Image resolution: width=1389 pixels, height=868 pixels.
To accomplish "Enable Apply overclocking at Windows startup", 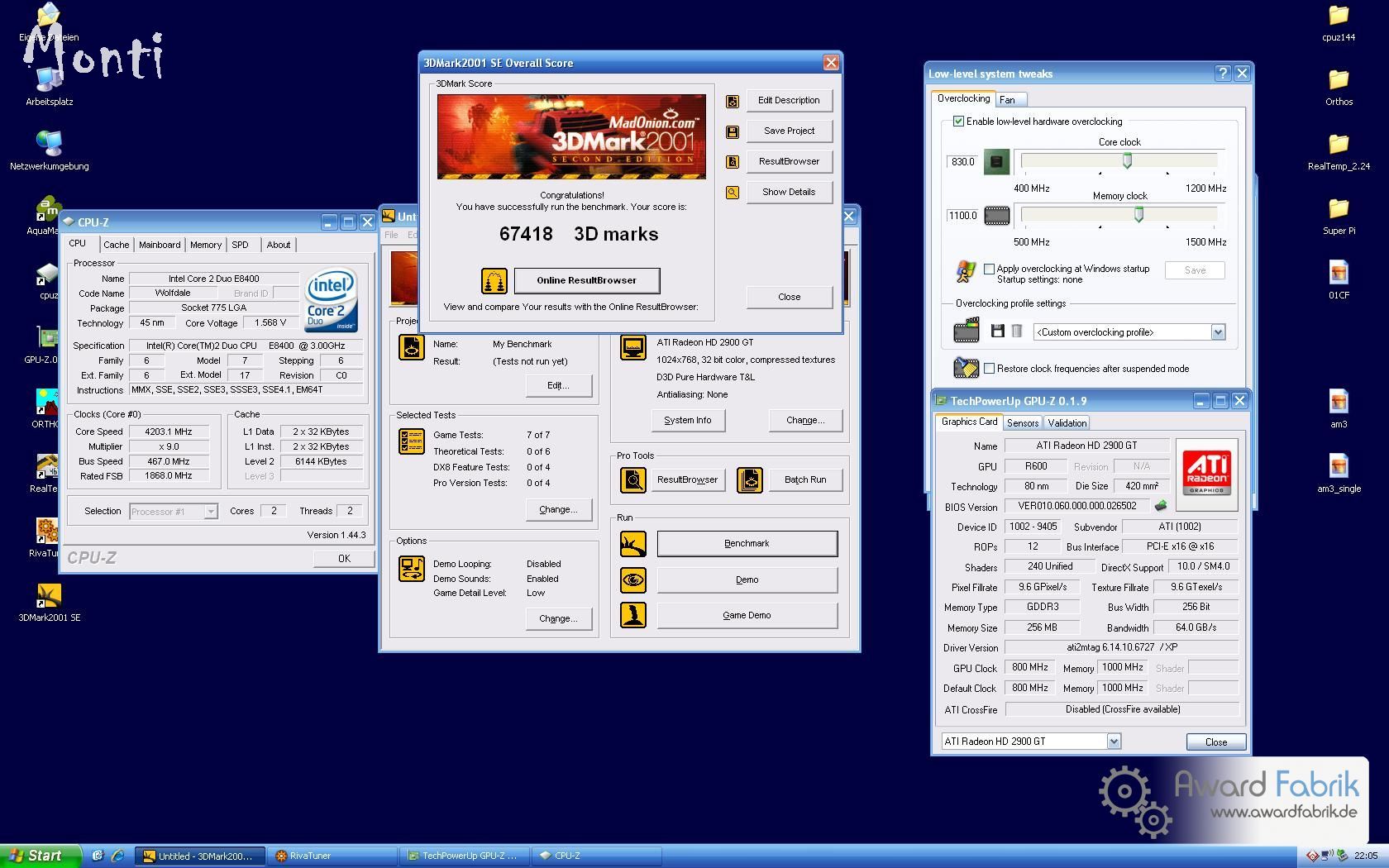I will click(x=989, y=269).
